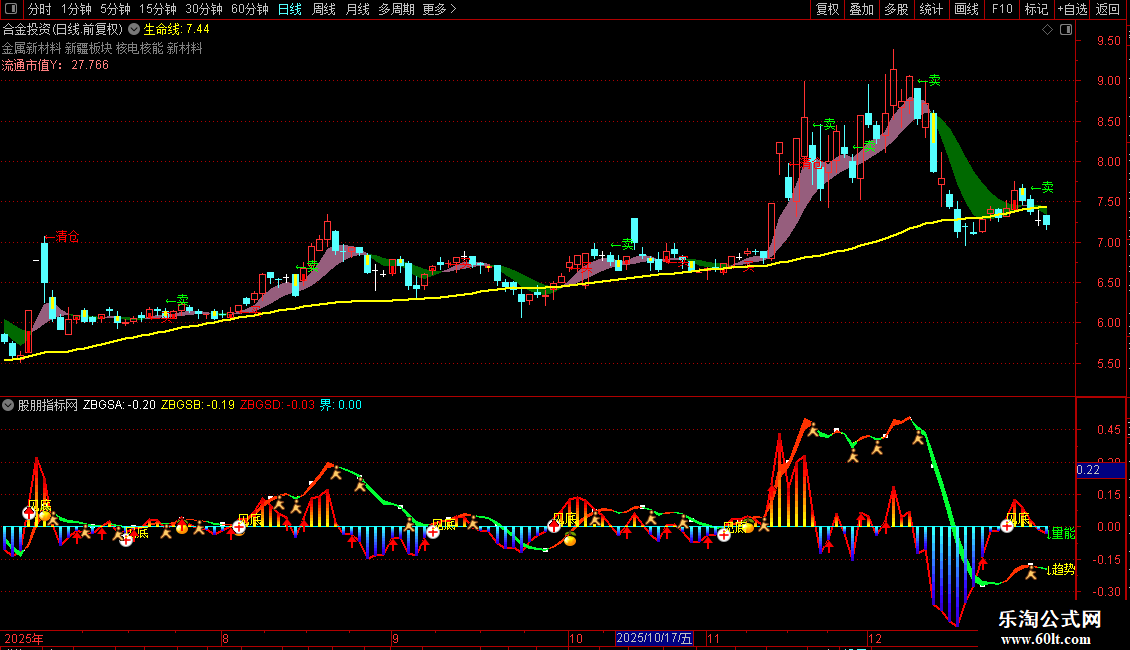Screen dimensions: 1130x650
Task: Select the 日线 daily chart tab
Action: pos(290,9)
